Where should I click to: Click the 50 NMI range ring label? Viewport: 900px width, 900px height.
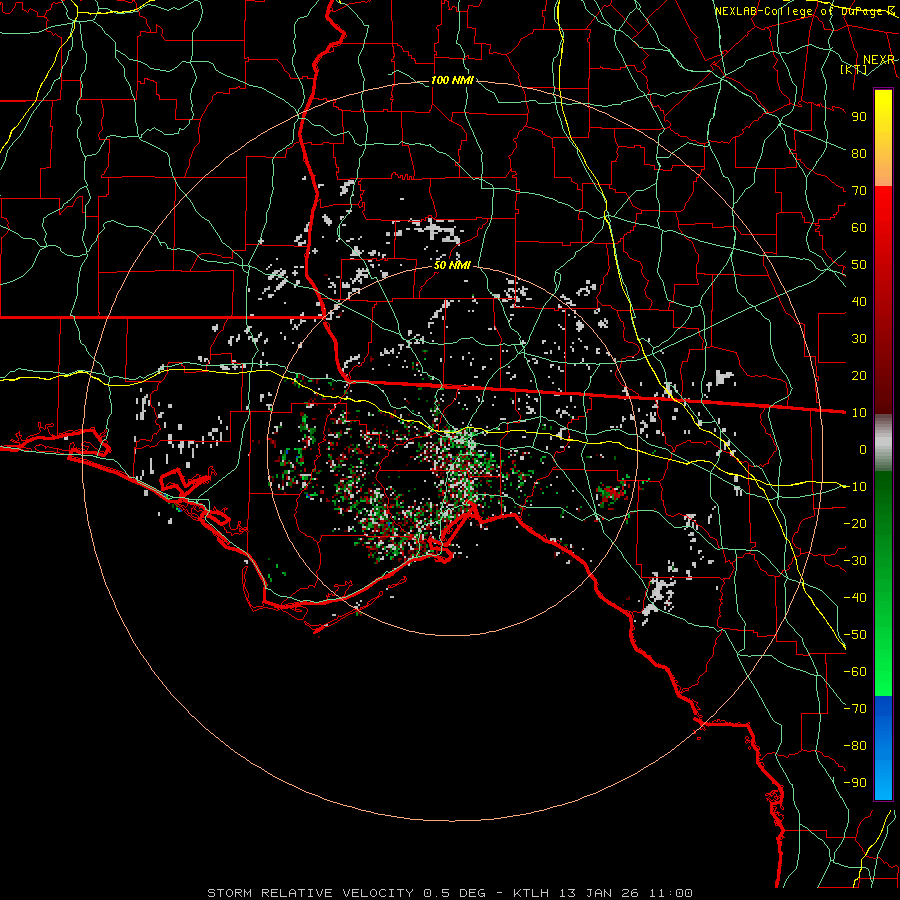tap(452, 265)
